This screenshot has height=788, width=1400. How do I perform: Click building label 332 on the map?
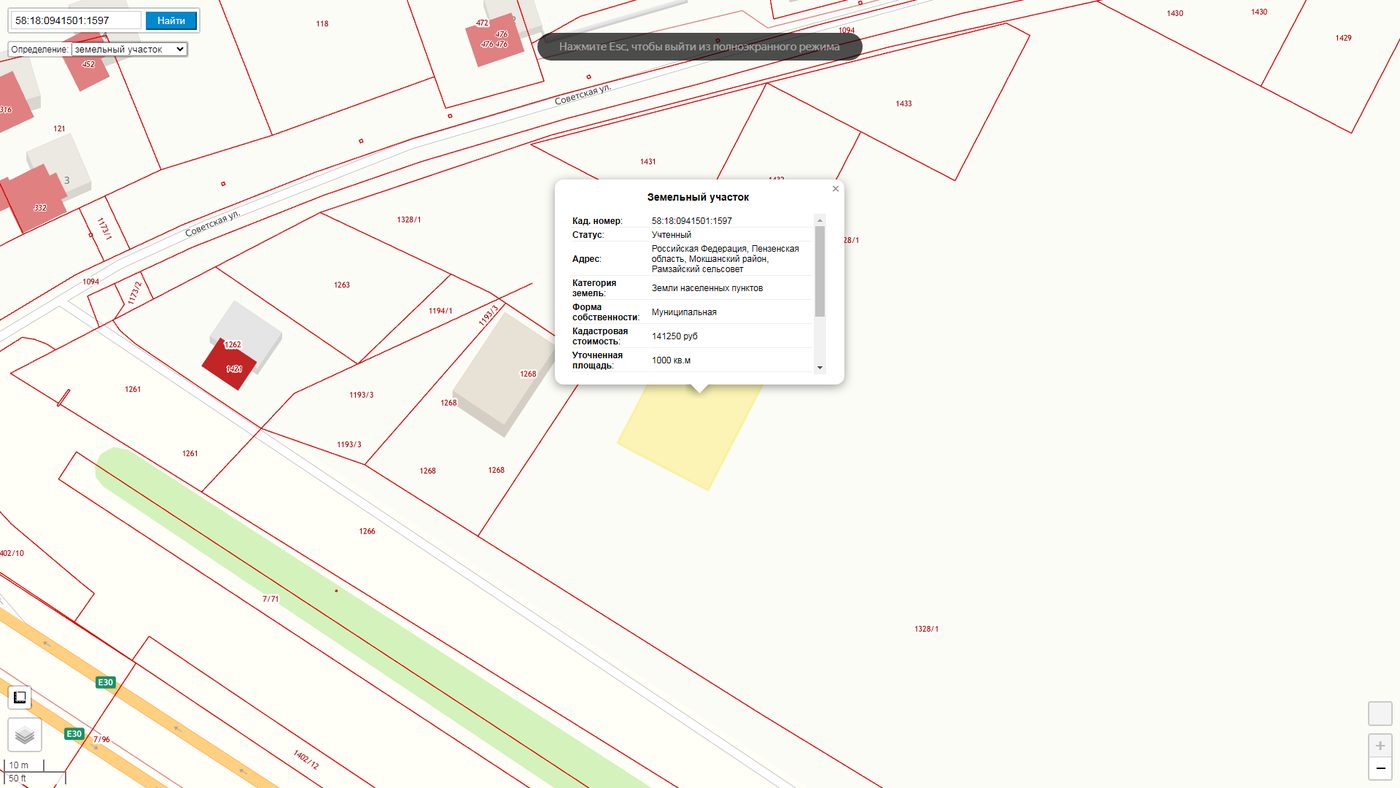pos(40,208)
